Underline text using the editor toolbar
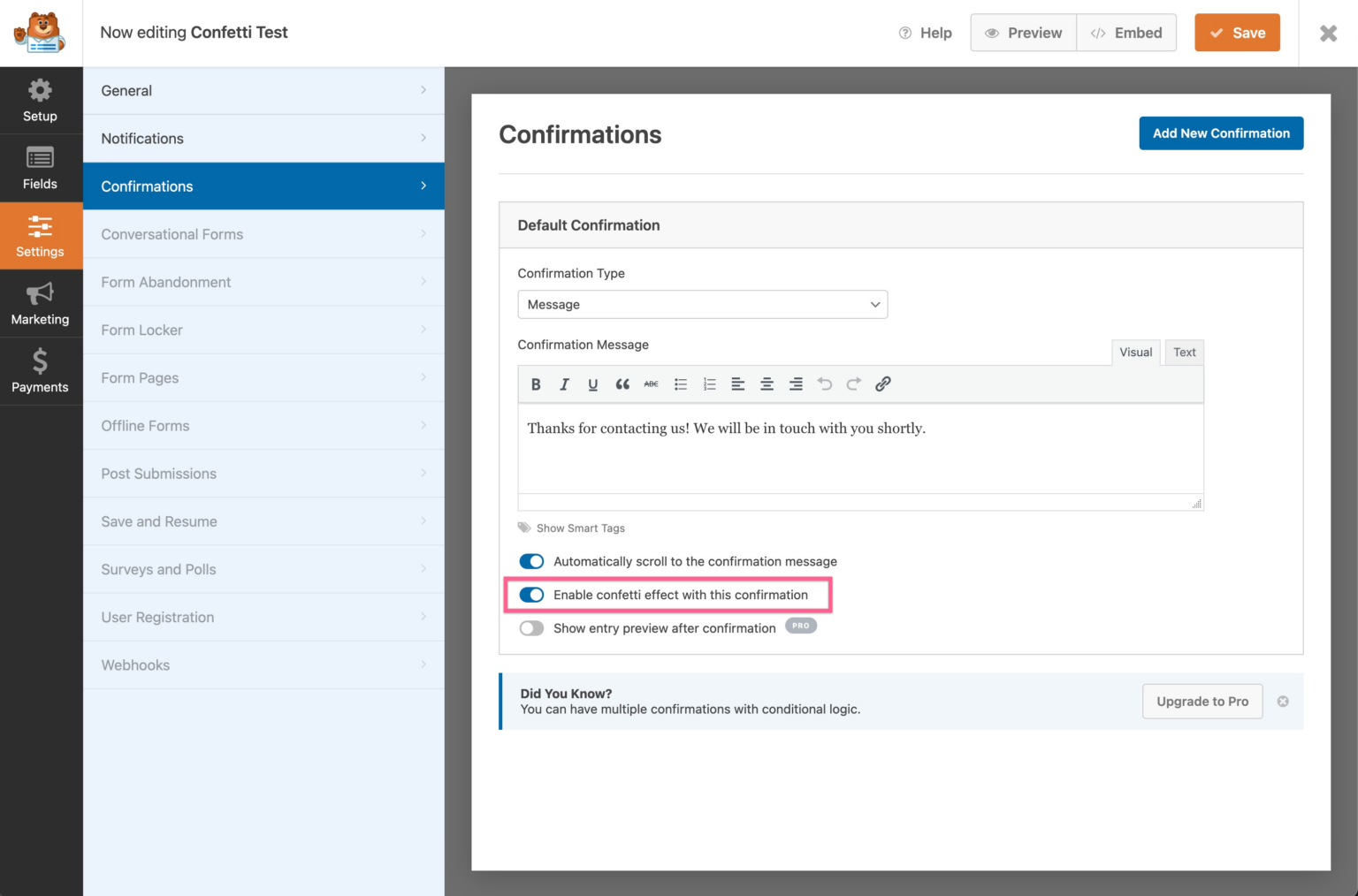Image resolution: width=1358 pixels, height=896 pixels. tap(592, 383)
